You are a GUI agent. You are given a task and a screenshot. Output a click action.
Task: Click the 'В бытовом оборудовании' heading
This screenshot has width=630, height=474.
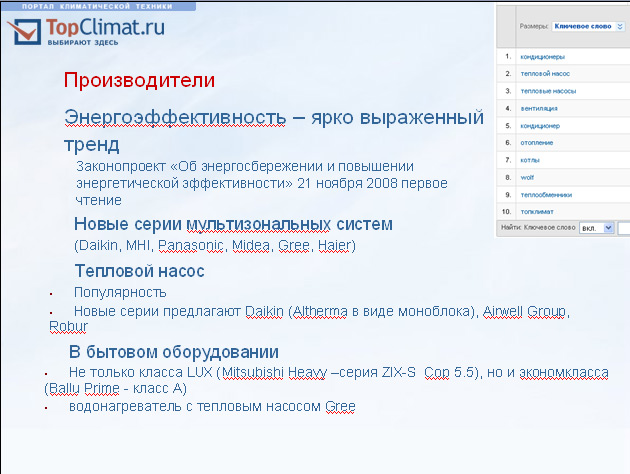tap(173, 352)
